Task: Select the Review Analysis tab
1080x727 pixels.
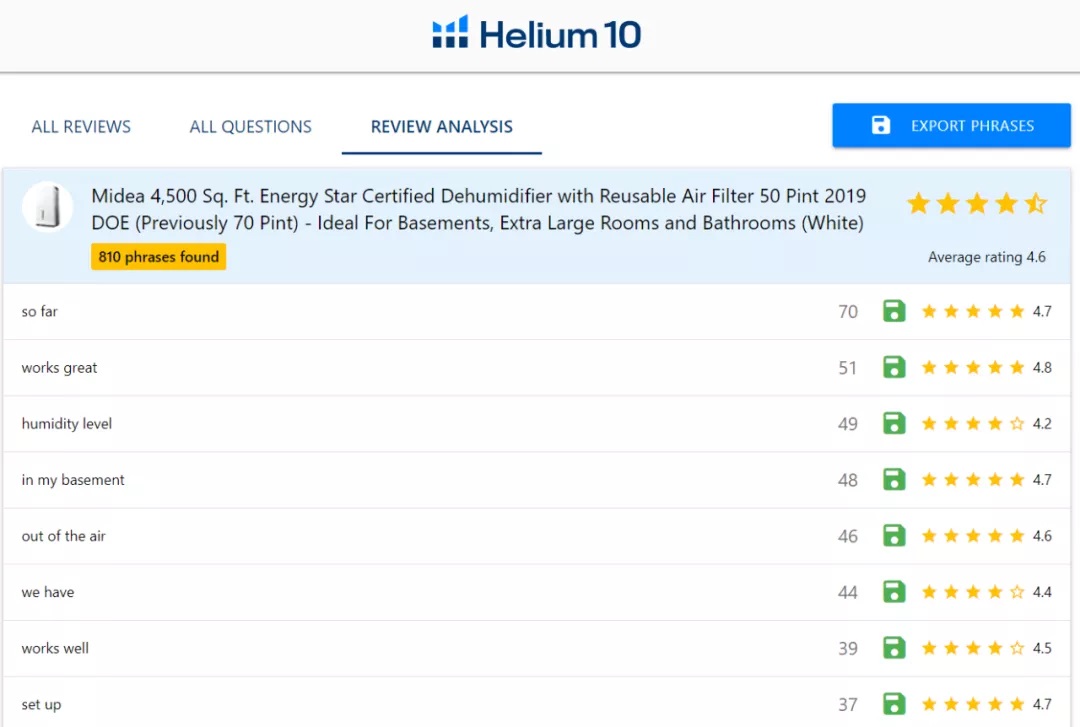Action: [441, 127]
